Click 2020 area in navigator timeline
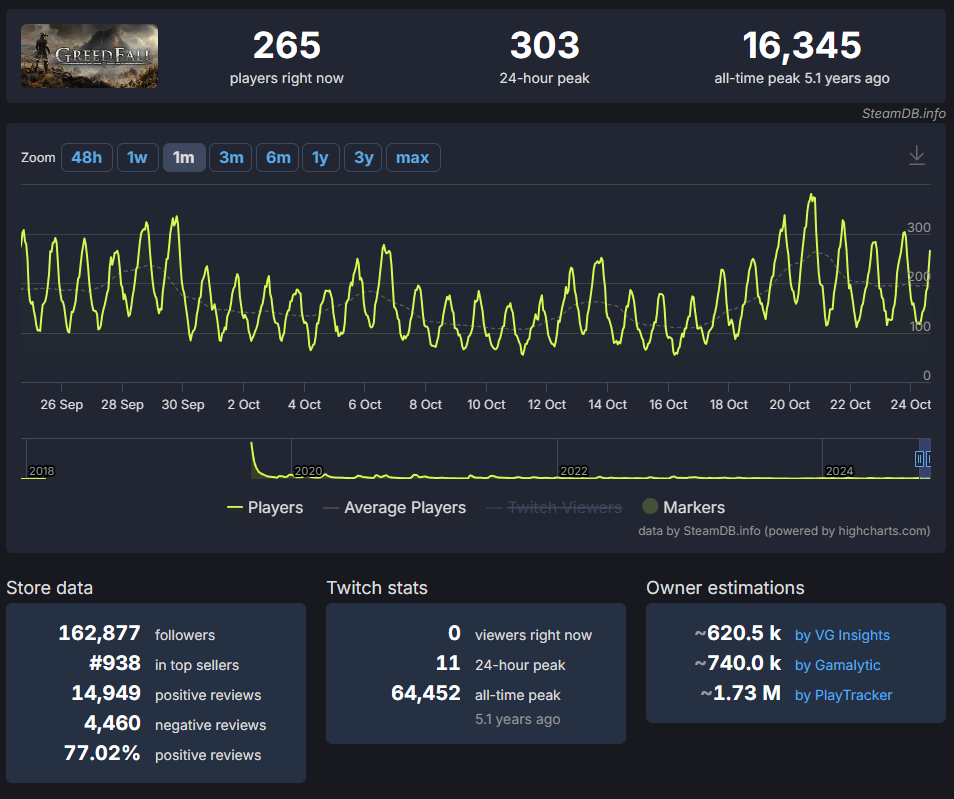The width and height of the screenshot is (954, 799). 308,471
